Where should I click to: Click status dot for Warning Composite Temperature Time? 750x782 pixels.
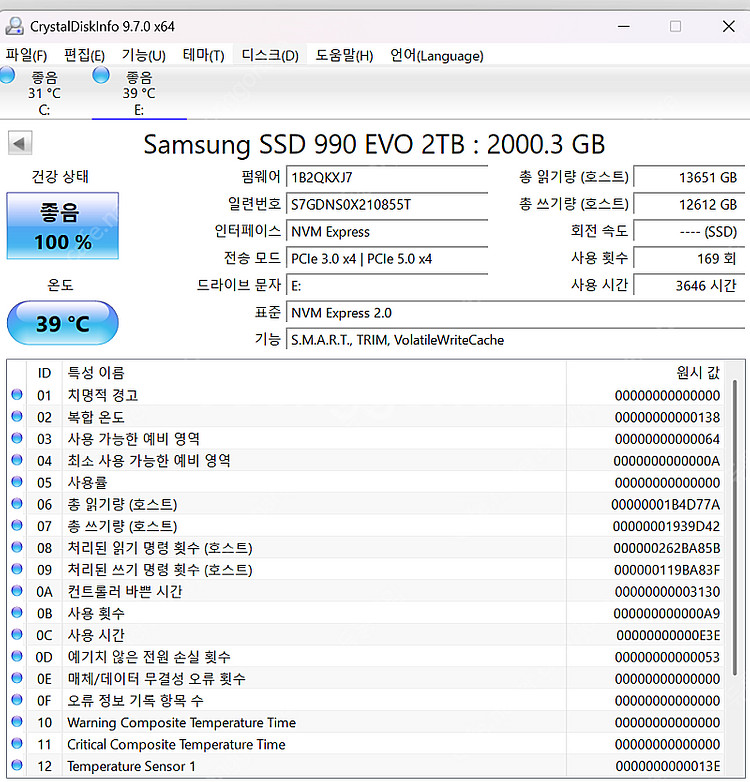click(17, 722)
